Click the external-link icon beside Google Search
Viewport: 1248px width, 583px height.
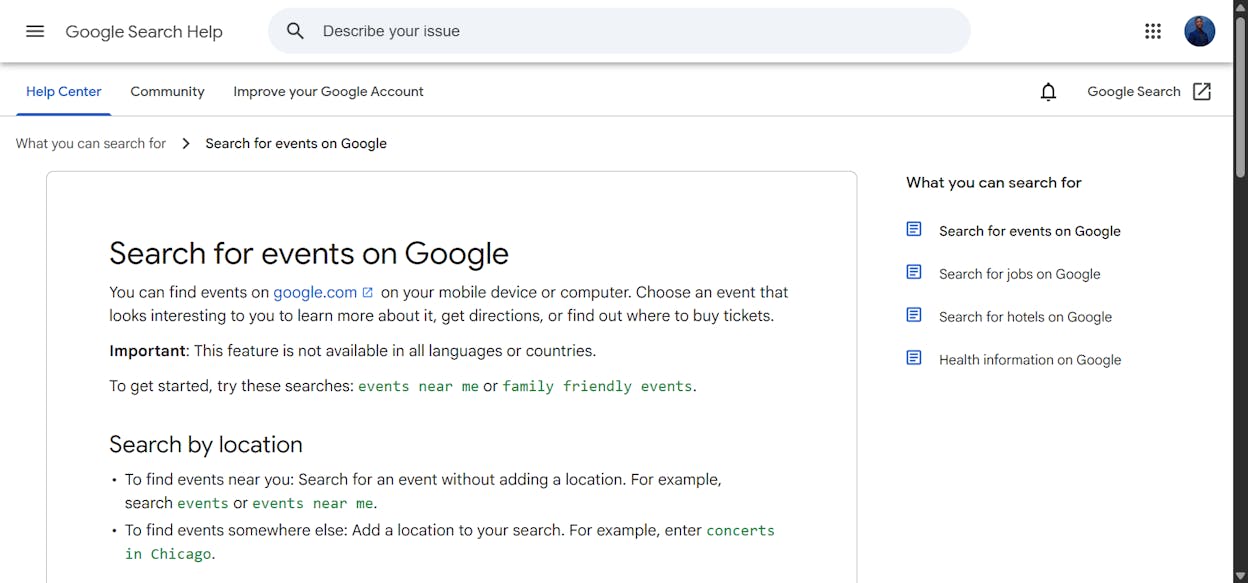pyautogui.click(x=1202, y=91)
